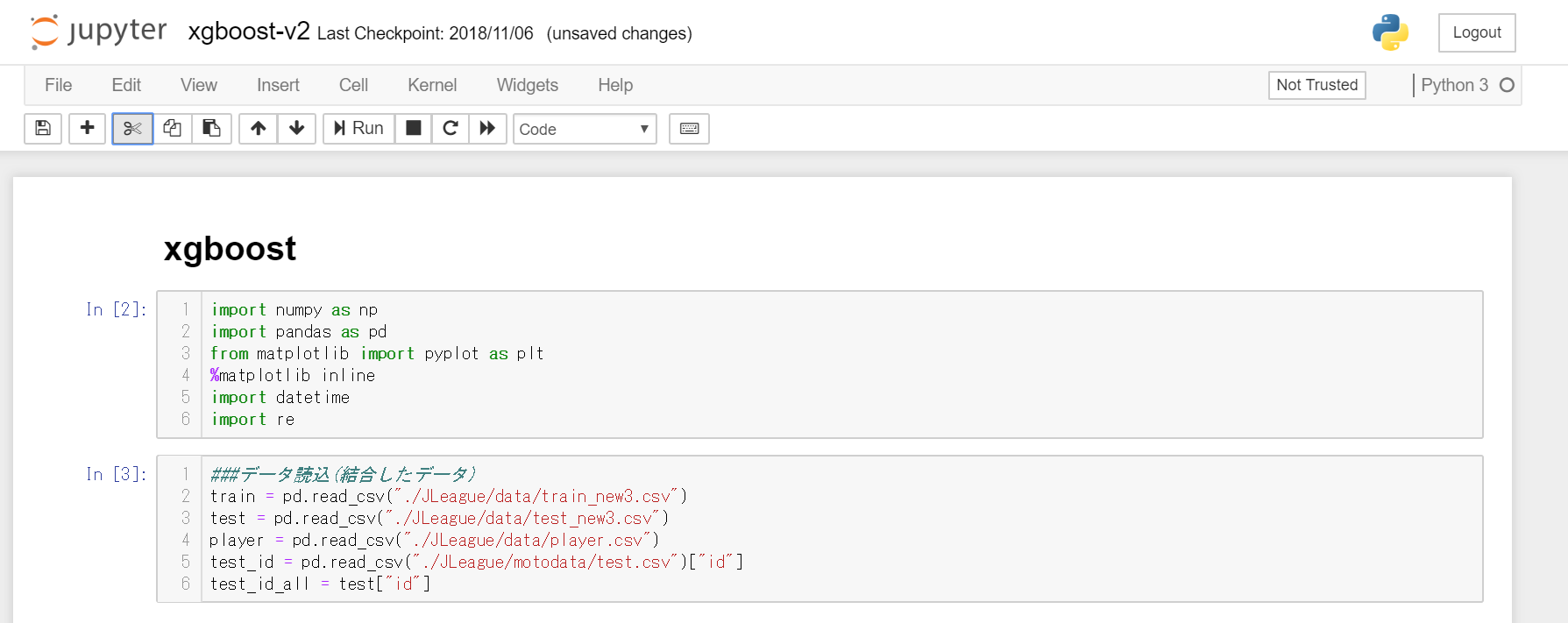Click the Japanese comment line in cell 3
The height and width of the screenshot is (623, 1568).
point(344,475)
